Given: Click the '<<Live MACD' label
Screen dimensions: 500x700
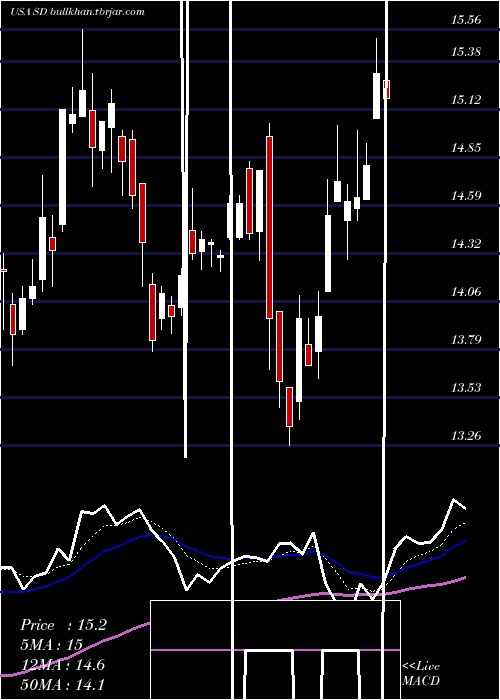Looking at the screenshot, I should 421,673.
